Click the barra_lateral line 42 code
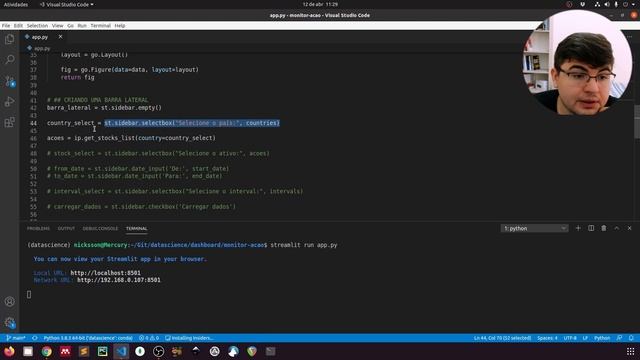Image resolution: width=640 pixels, height=360 pixels. (x=104, y=108)
